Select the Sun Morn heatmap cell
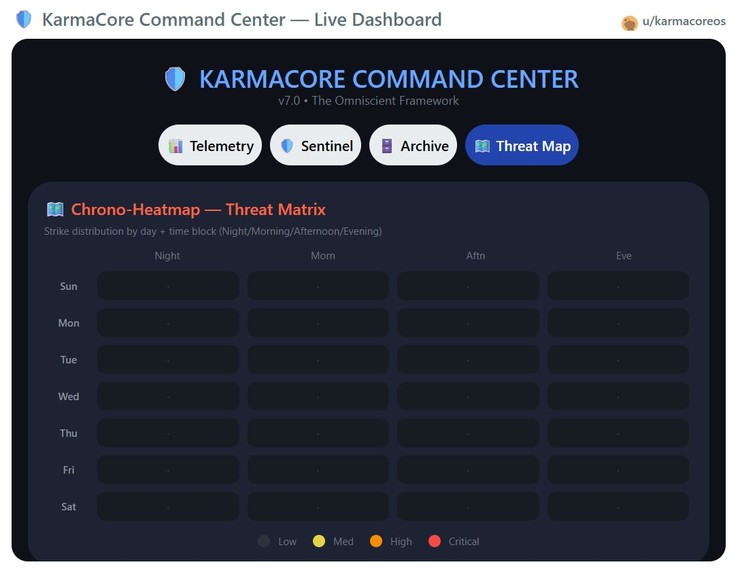The height and width of the screenshot is (573, 740). pyautogui.click(x=318, y=286)
